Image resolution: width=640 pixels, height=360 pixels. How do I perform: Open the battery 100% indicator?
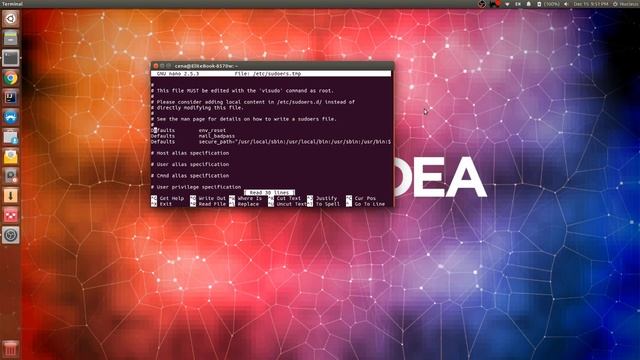(x=548, y=4)
